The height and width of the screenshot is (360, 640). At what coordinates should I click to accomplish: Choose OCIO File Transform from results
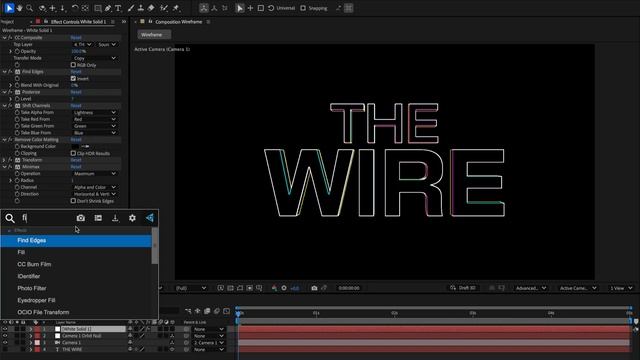coord(76,312)
